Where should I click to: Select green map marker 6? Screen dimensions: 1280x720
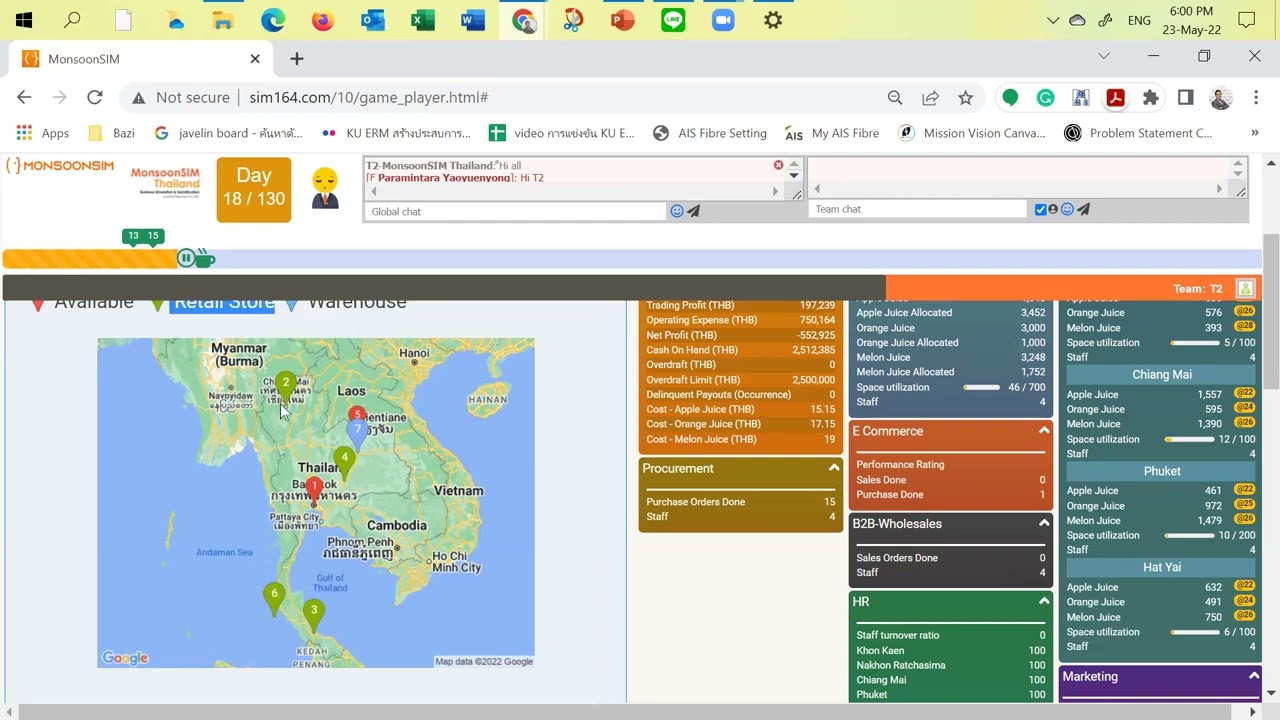tap(274, 598)
